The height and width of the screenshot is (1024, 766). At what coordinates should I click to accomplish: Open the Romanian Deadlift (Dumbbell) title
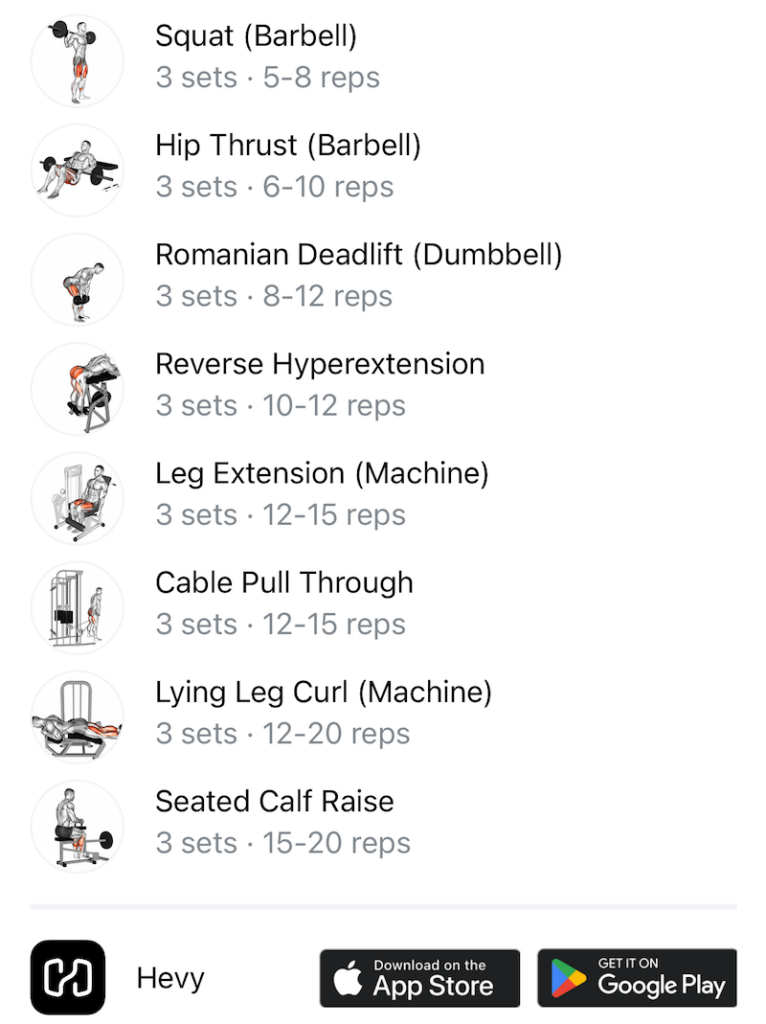click(359, 255)
